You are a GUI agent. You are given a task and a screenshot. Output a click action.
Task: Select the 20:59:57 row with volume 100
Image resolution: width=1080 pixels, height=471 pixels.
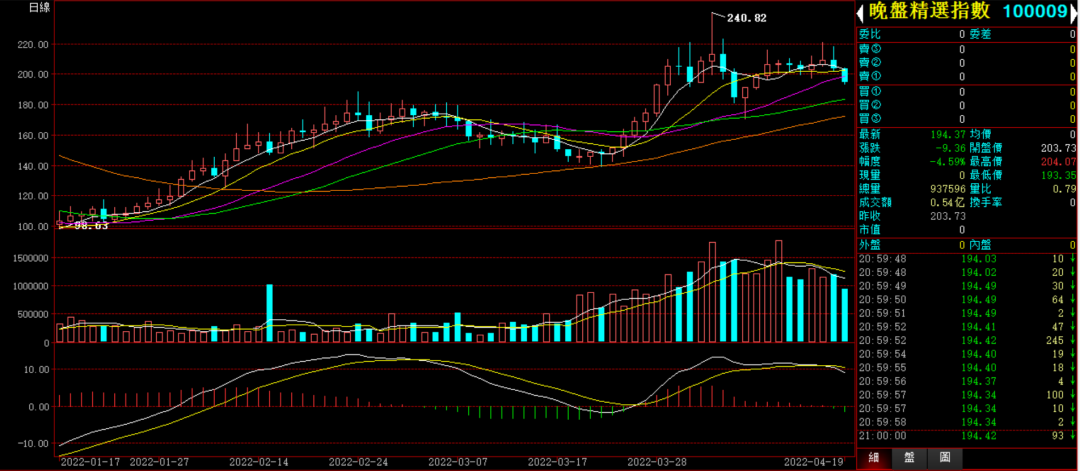(967, 395)
